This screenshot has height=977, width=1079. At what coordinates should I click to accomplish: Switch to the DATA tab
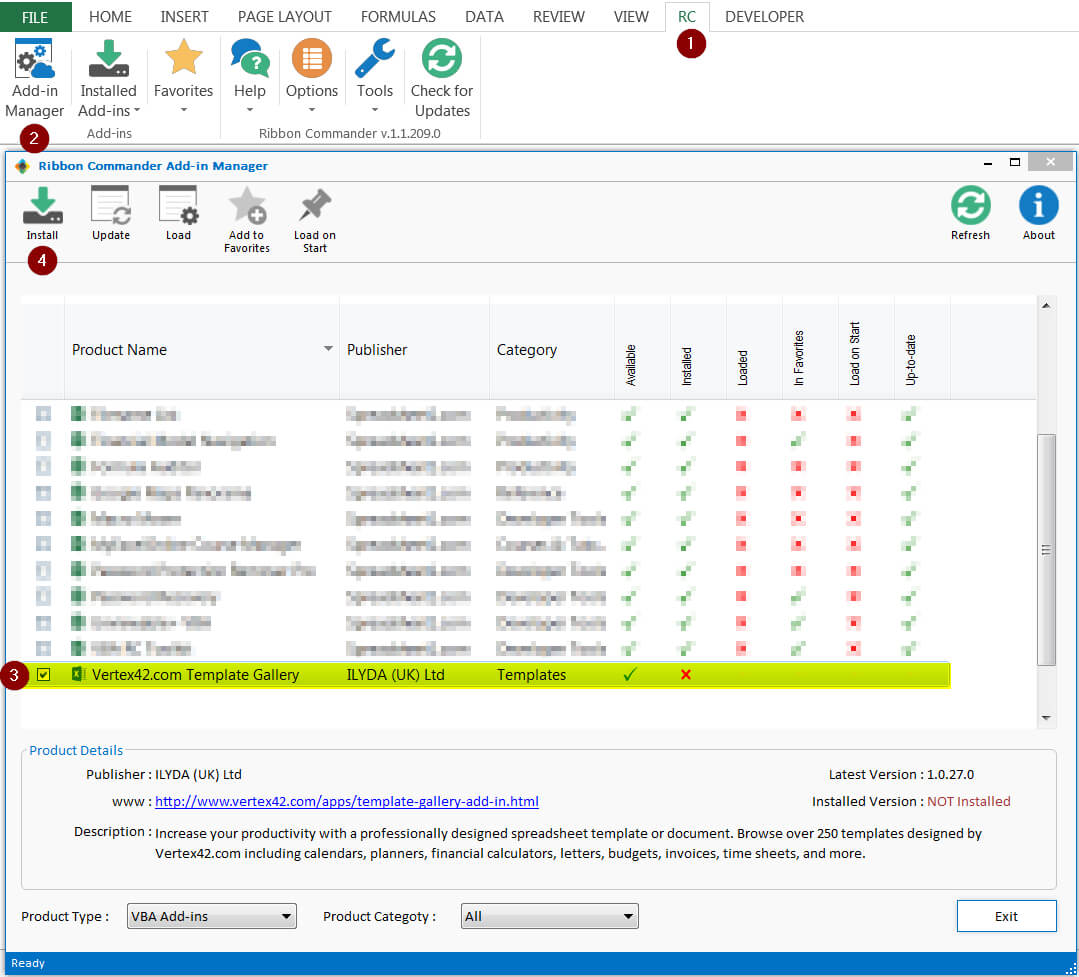pos(484,17)
